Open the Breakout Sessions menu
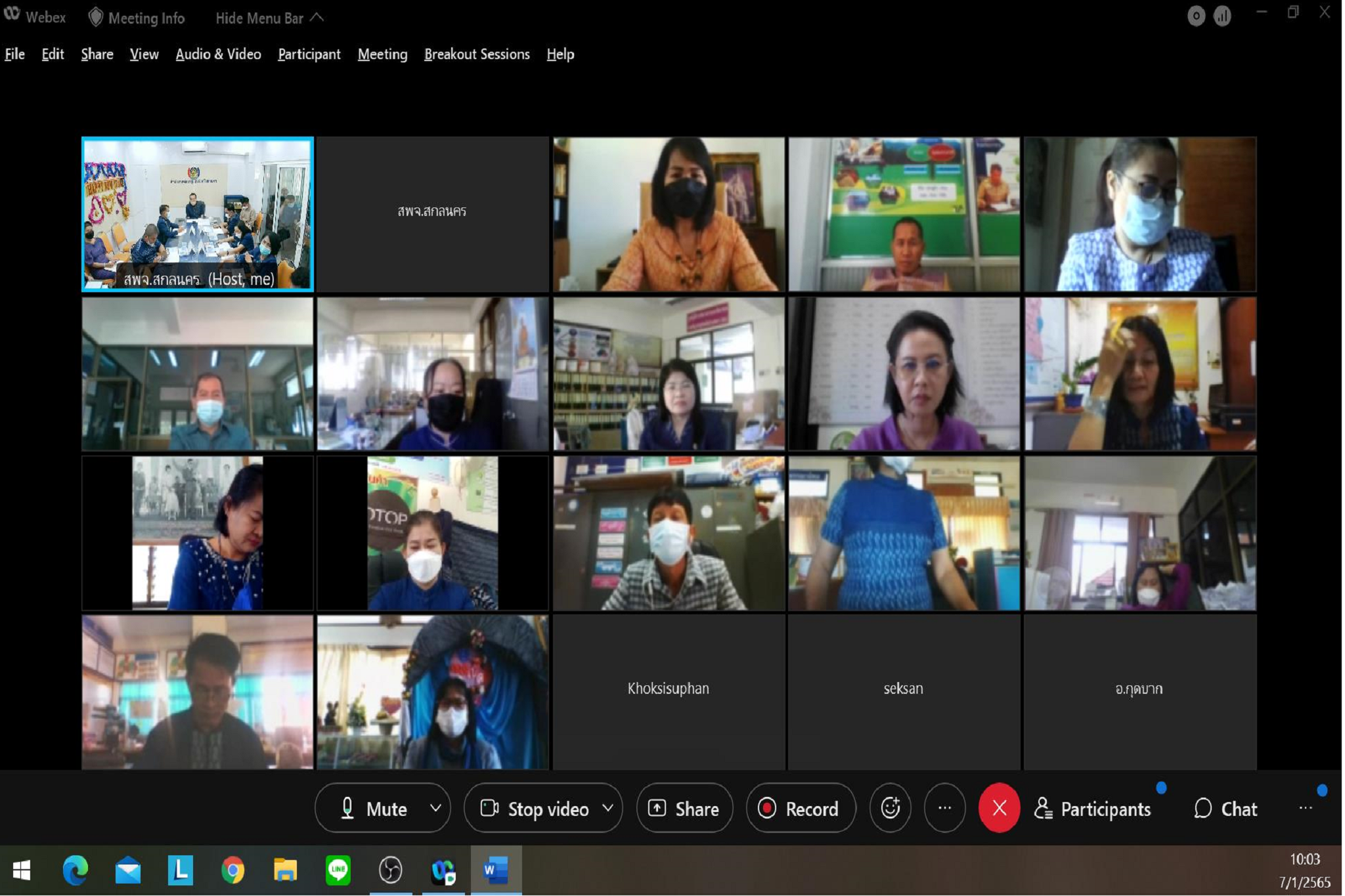Viewport: 1345px width, 896px height. pos(477,54)
